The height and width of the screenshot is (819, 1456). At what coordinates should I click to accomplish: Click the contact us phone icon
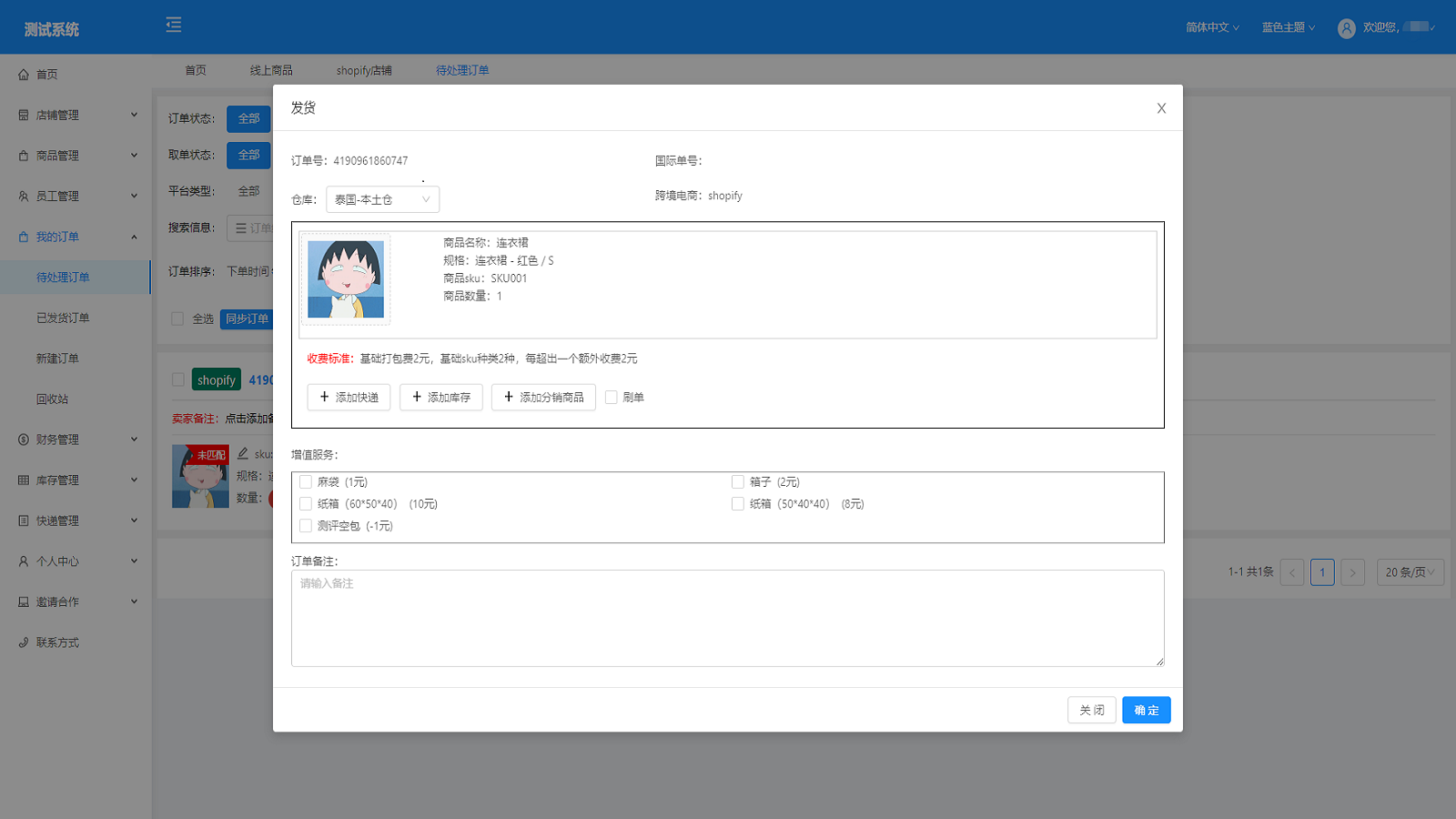24,642
